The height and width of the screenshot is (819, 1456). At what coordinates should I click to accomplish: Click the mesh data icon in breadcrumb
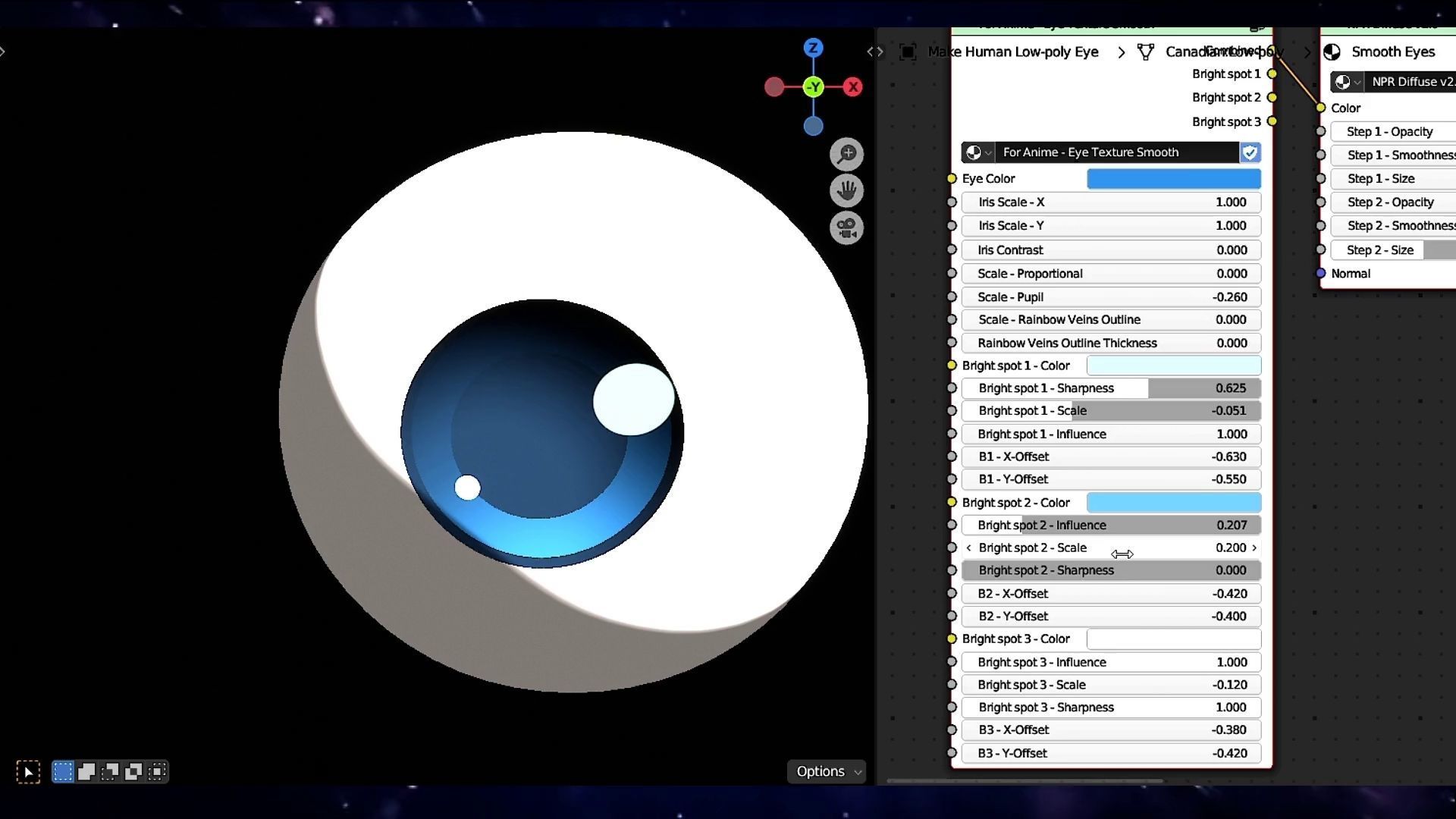click(x=1146, y=52)
